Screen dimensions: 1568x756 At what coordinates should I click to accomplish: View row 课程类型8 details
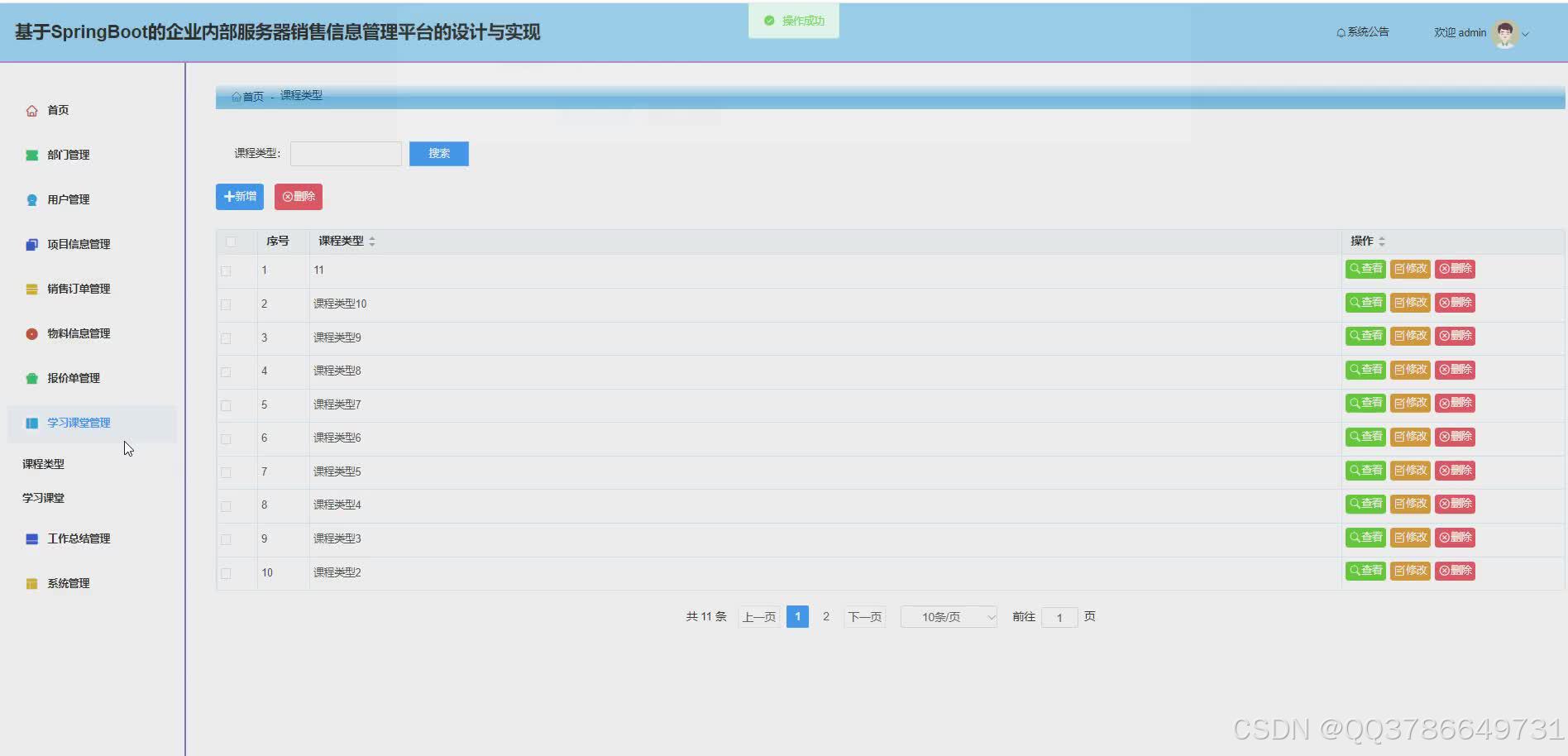(1365, 370)
